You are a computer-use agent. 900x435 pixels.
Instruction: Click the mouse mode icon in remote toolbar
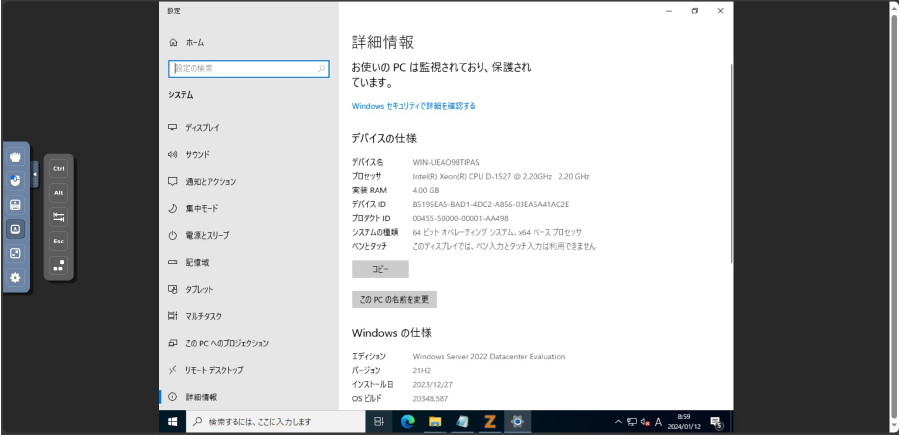coord(16,181)
